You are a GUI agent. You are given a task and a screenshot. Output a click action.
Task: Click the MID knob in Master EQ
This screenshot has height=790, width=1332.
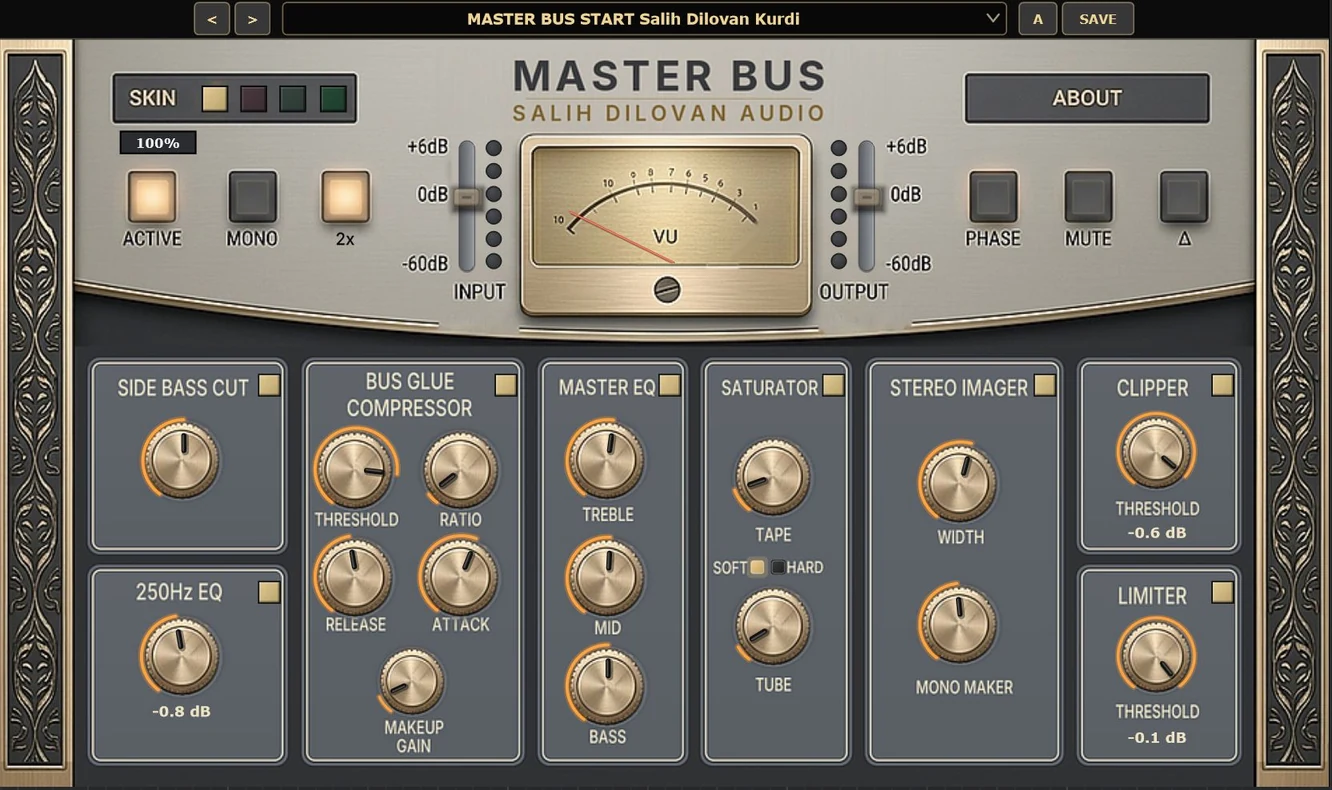point(606,577)
